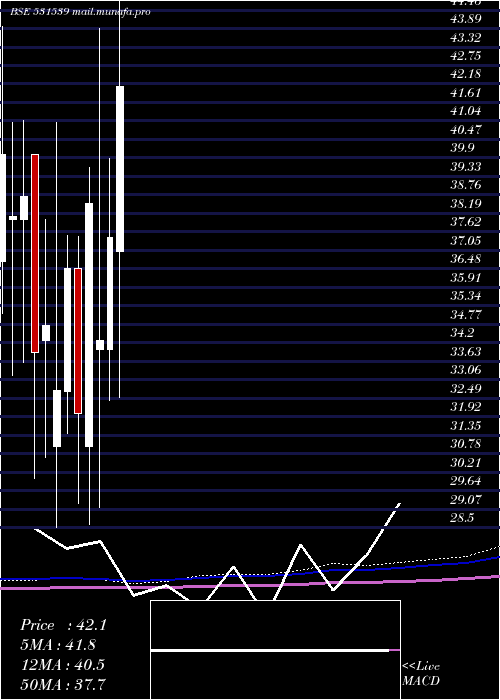Click the 42.18 price axis label

point(466,74)
